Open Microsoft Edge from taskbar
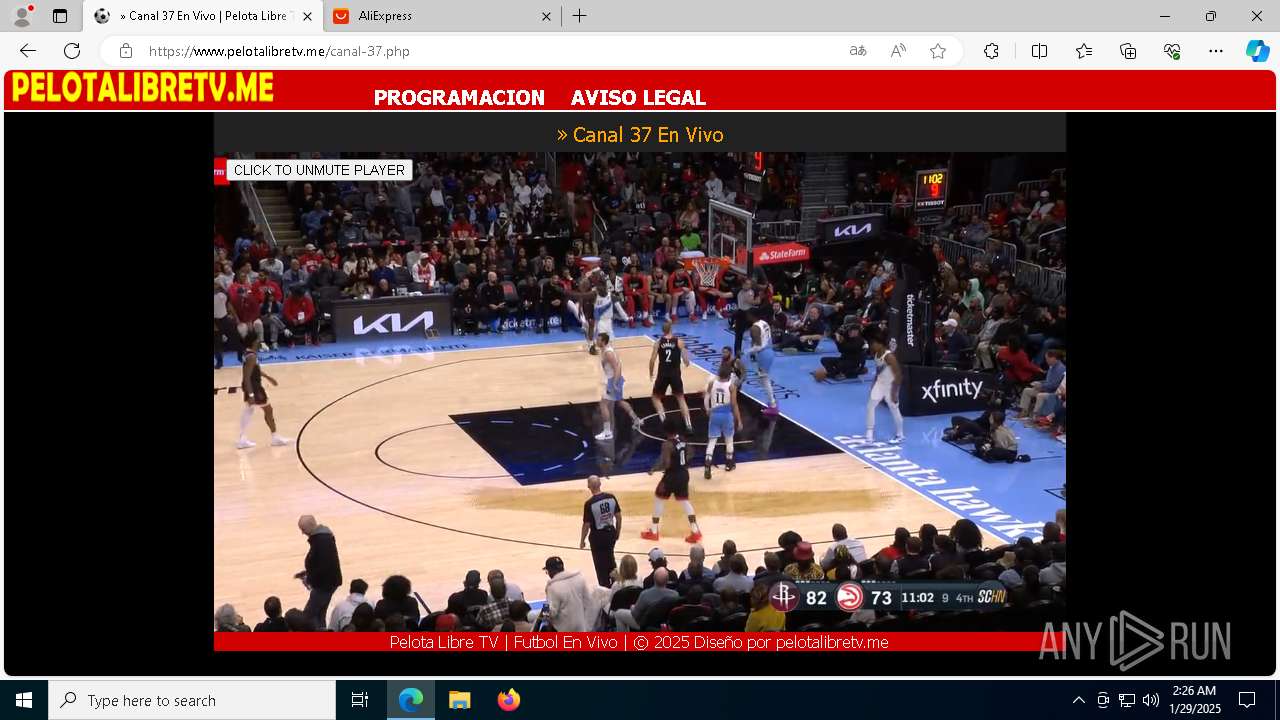Image resolution: width=1280 pixels, height=720 pixels. point(411,700)
